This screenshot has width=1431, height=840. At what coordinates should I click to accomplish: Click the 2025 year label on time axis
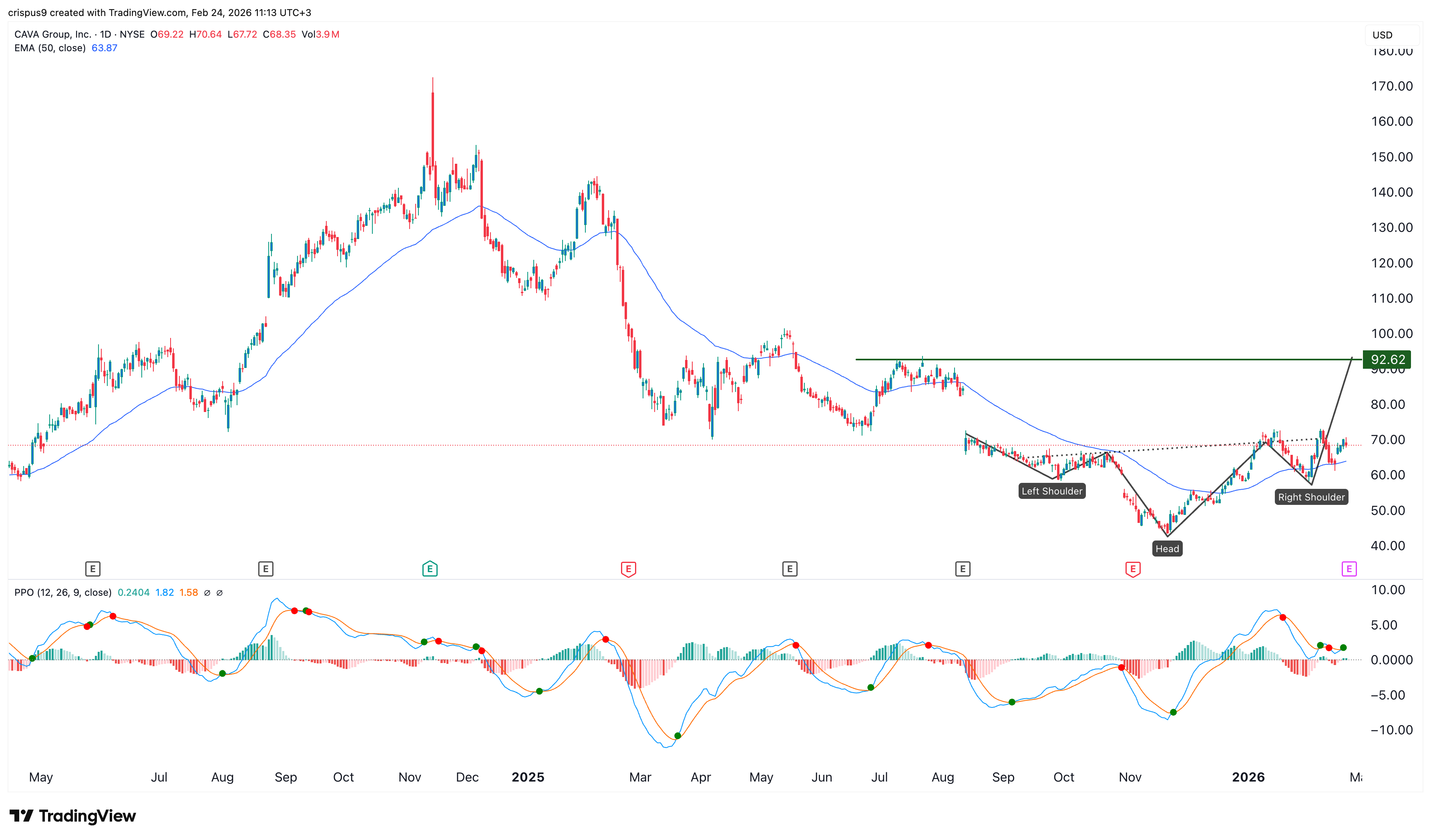[x=528, y=777]
